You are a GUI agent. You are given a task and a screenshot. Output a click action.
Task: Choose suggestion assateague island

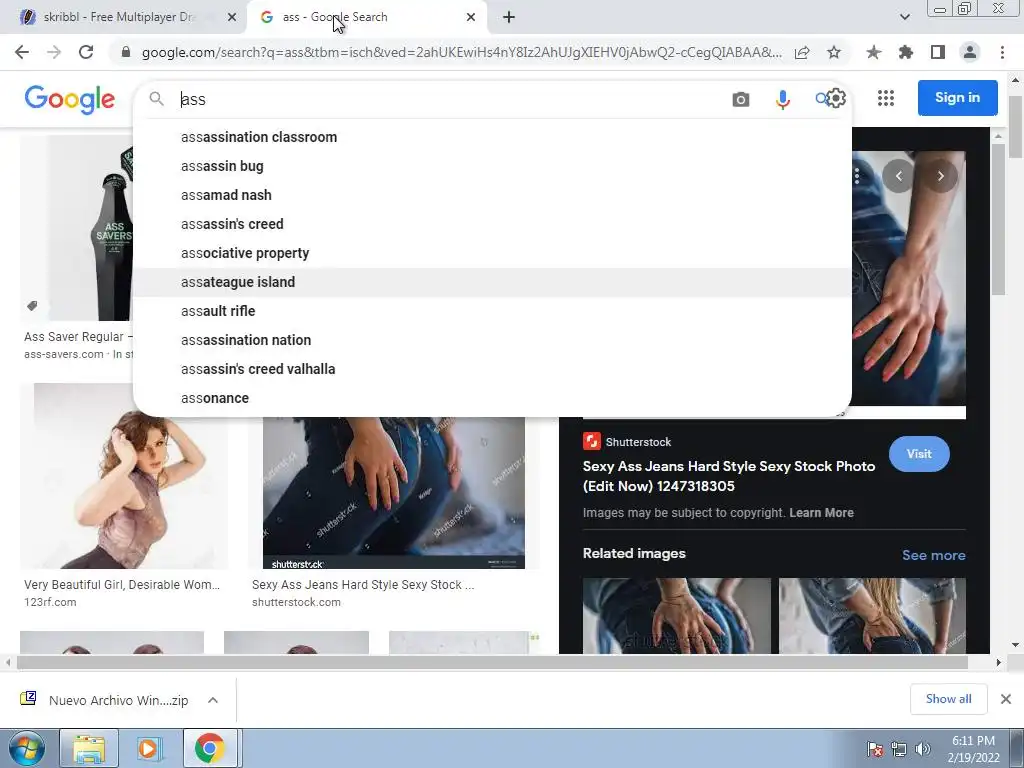pos(492,282)
